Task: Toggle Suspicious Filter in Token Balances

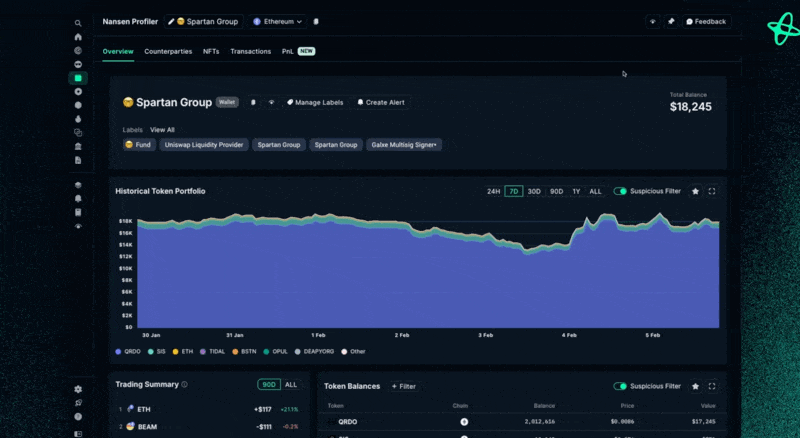Action: tap(620, 386)
